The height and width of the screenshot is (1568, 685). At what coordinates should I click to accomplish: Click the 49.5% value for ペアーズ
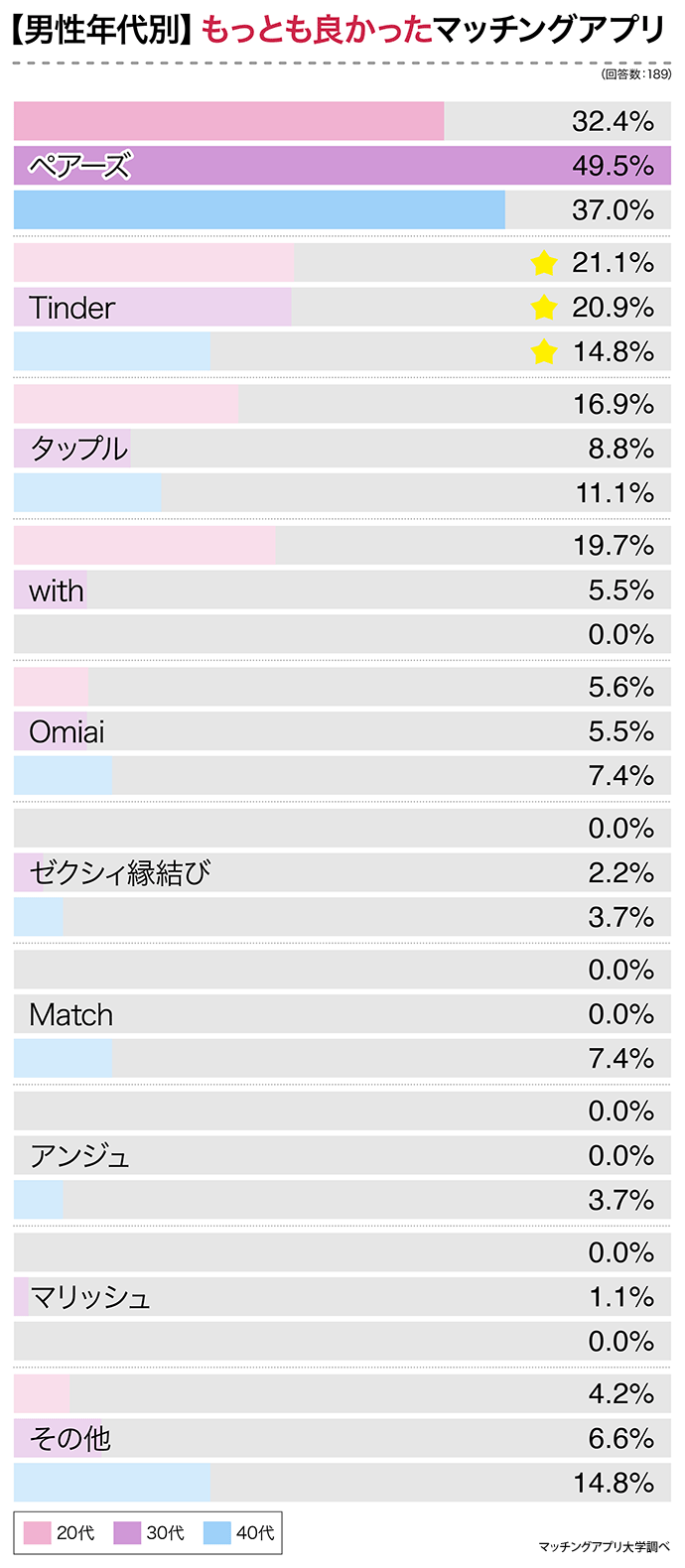point(613,166)
